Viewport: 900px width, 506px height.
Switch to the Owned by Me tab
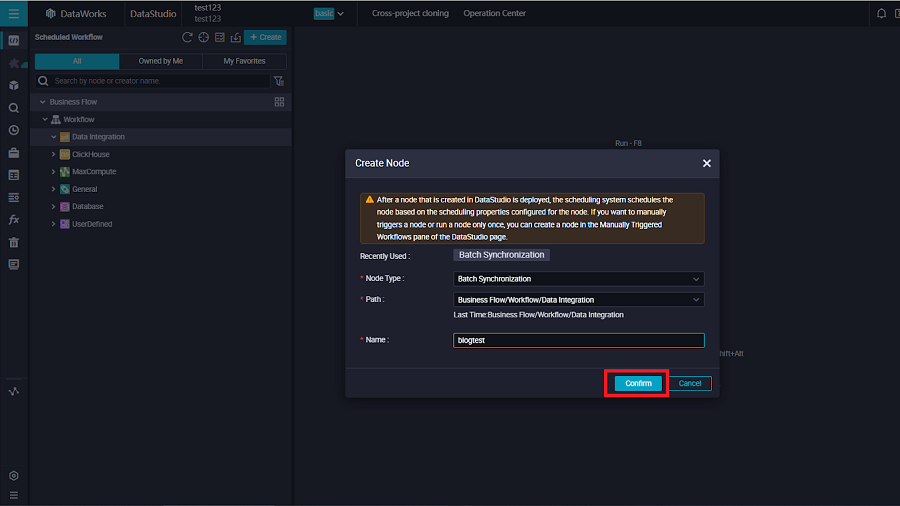click(161, 61)
